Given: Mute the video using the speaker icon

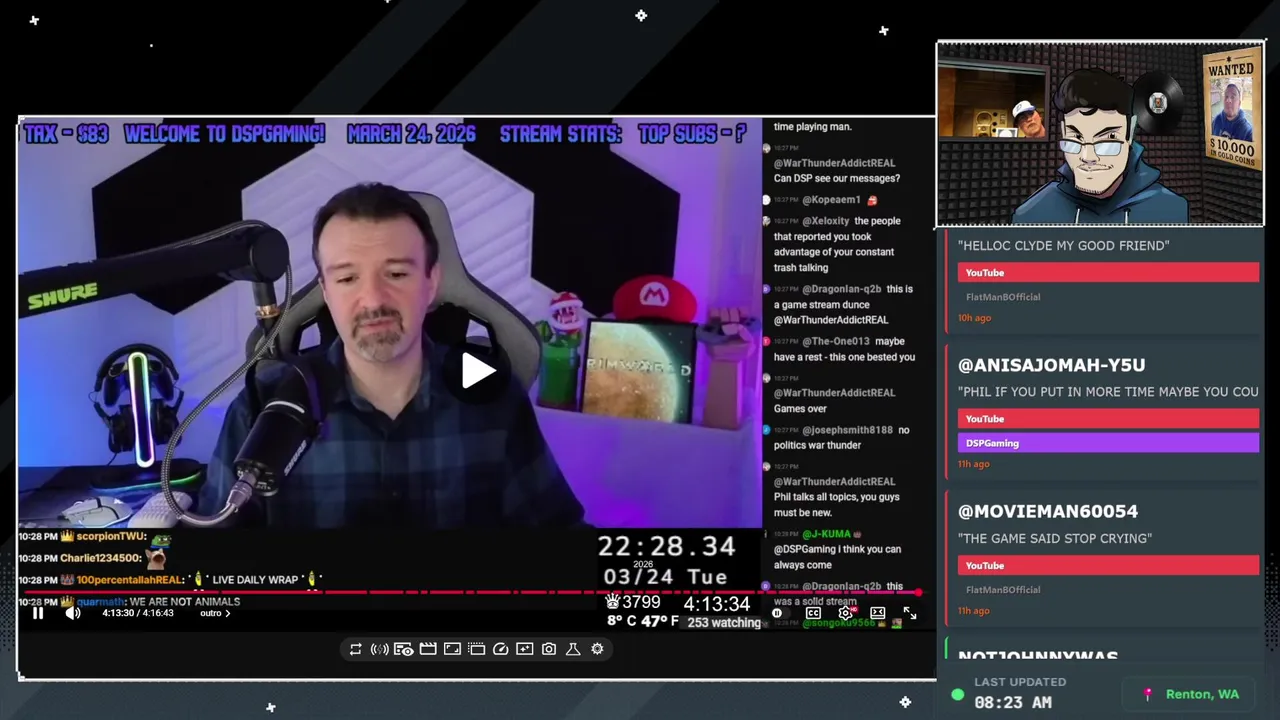Looking at the screenshot, I should pyautogui.click(x=73, y=613).
